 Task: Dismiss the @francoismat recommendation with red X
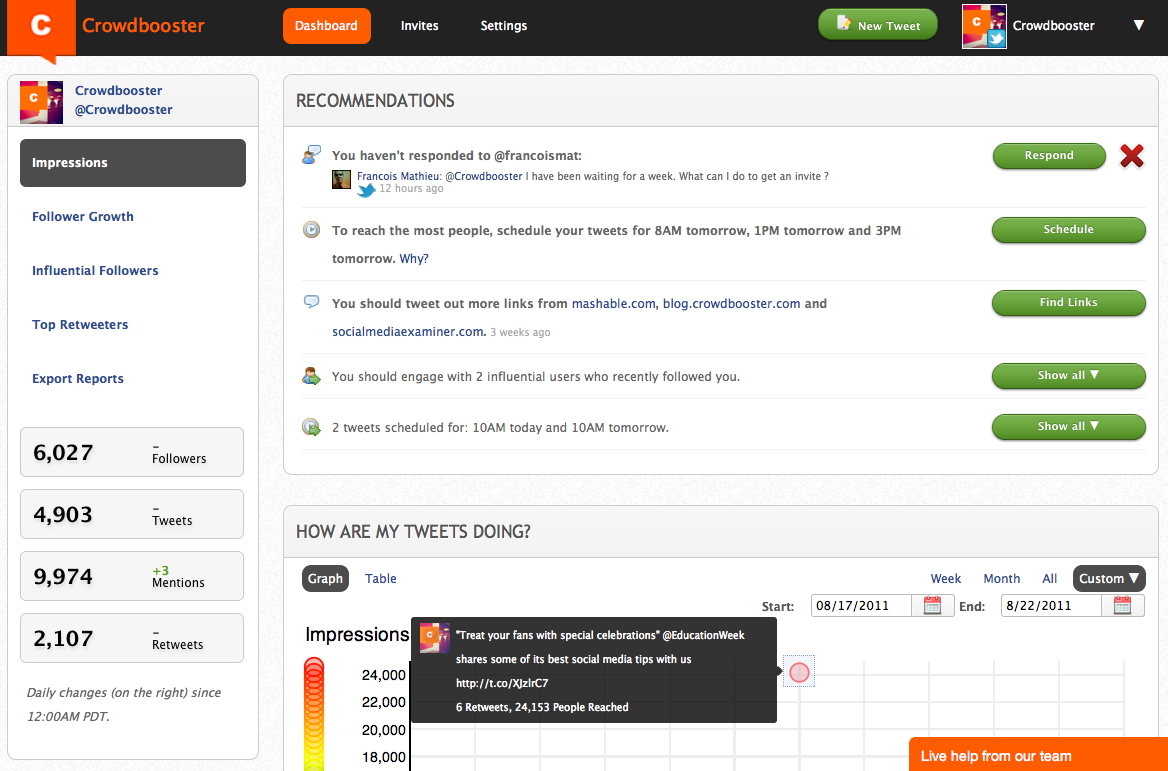click(x=1132, y=156)
